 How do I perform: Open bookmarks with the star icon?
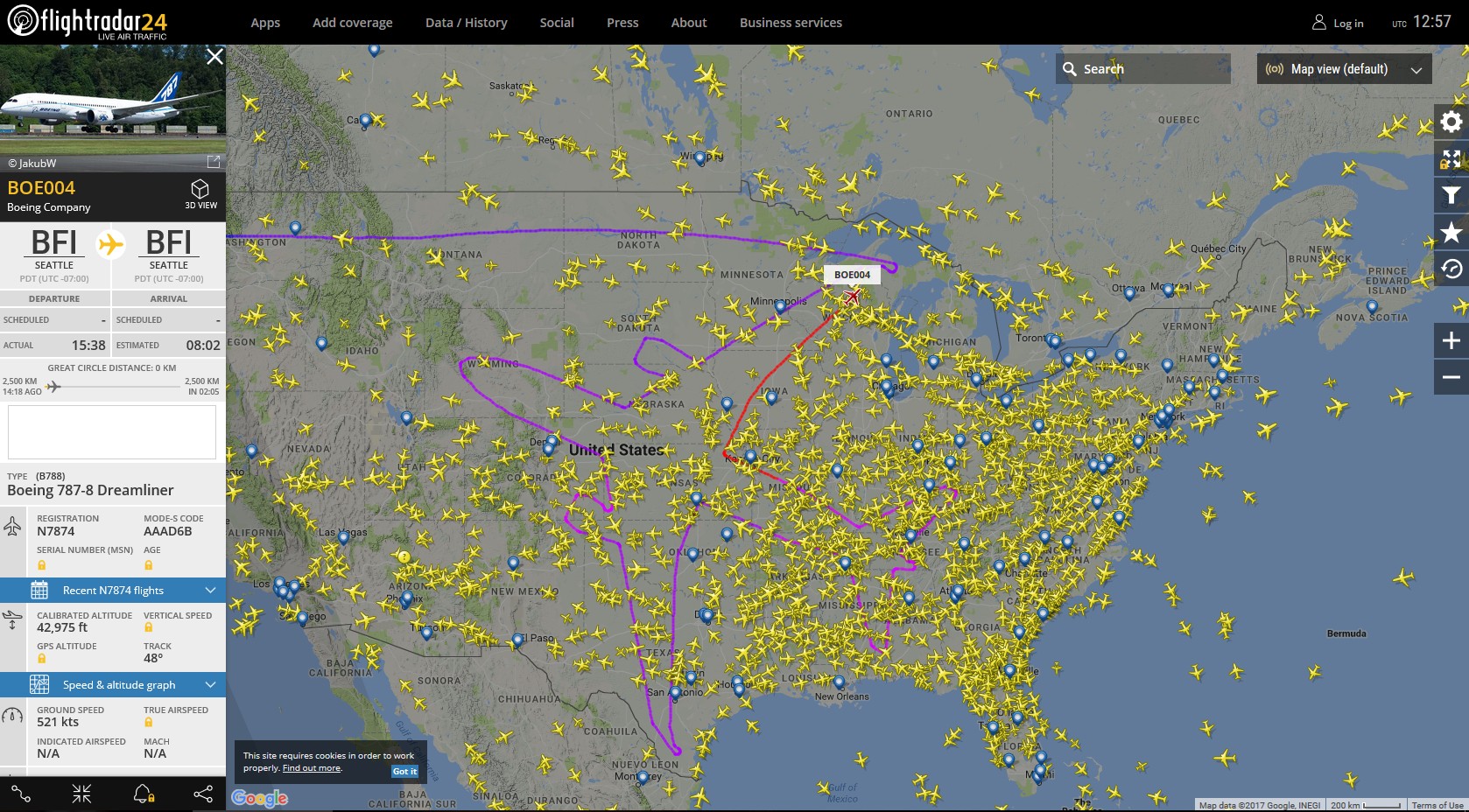click(1451, 232)
